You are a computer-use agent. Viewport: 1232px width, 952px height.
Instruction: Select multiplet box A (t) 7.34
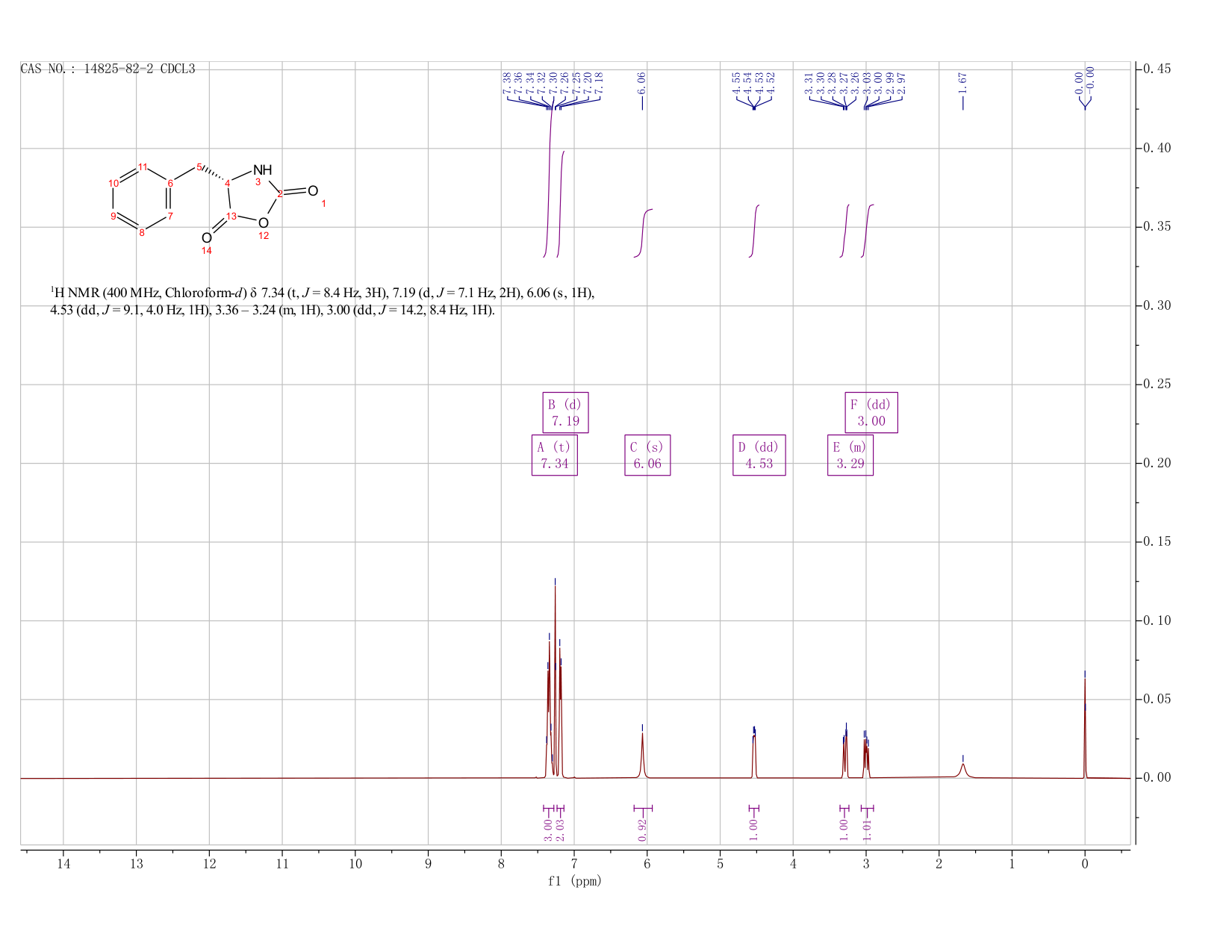[554, 455]
